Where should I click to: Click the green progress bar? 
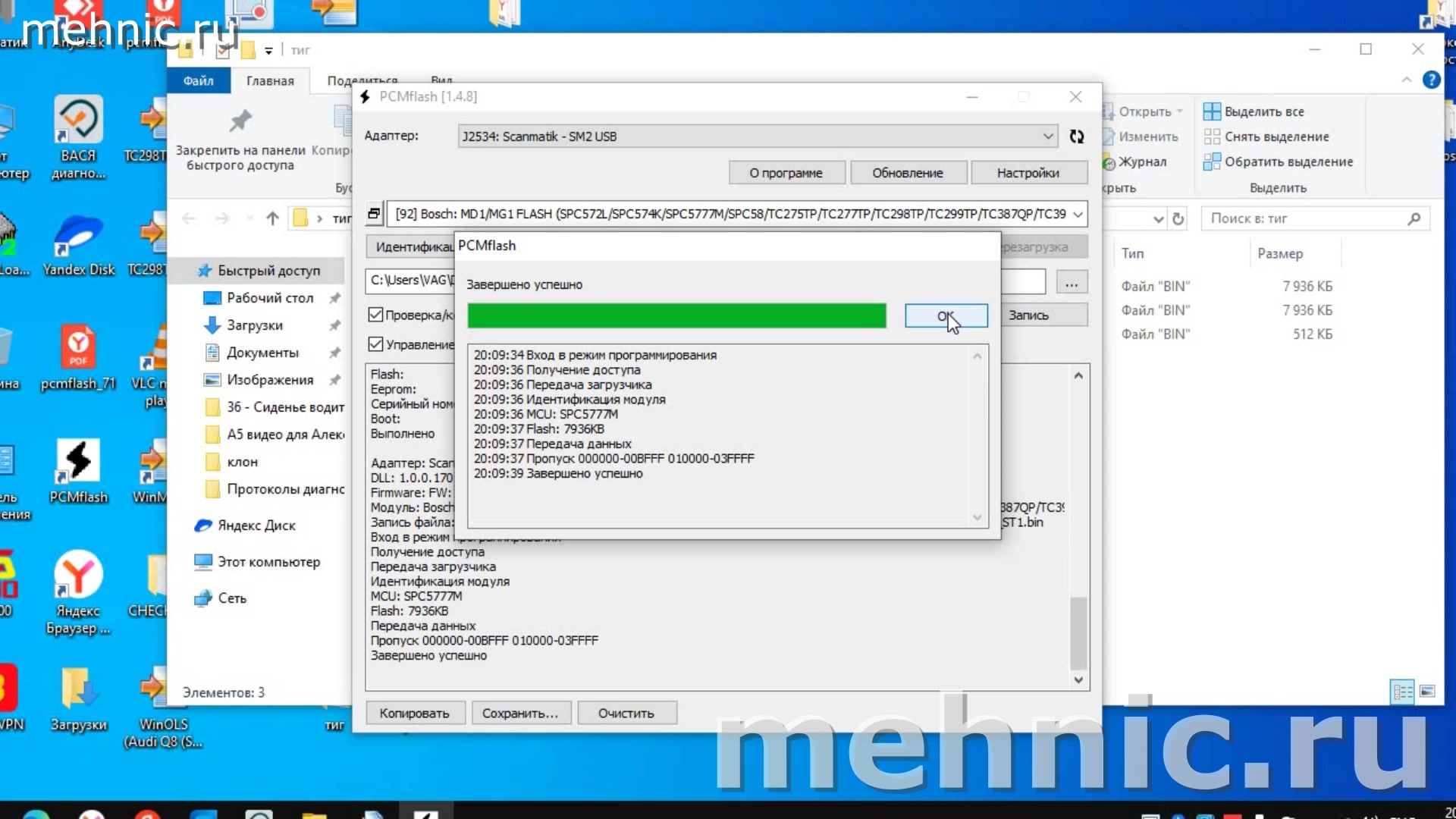click(x=676, y=316)
